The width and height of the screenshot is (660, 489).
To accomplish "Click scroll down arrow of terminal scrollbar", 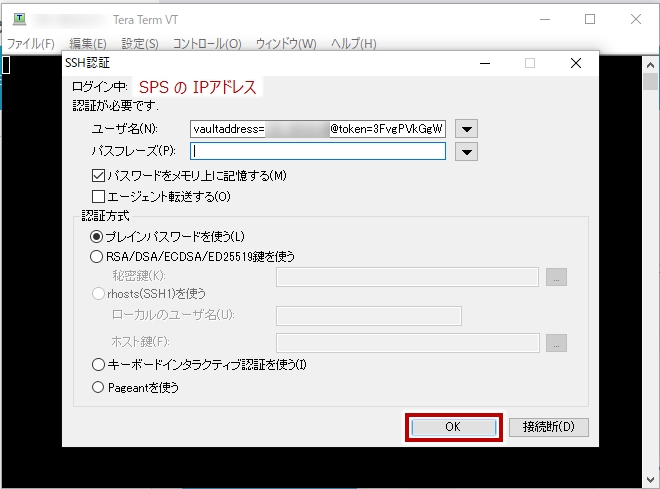I will pos(650,480).
